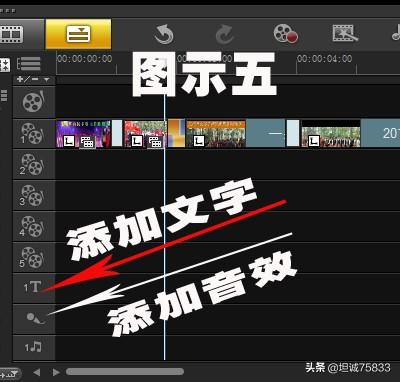The image size is (400, 382).
Task: Select the yellow Timeline View button
Action: pos(78,34)
